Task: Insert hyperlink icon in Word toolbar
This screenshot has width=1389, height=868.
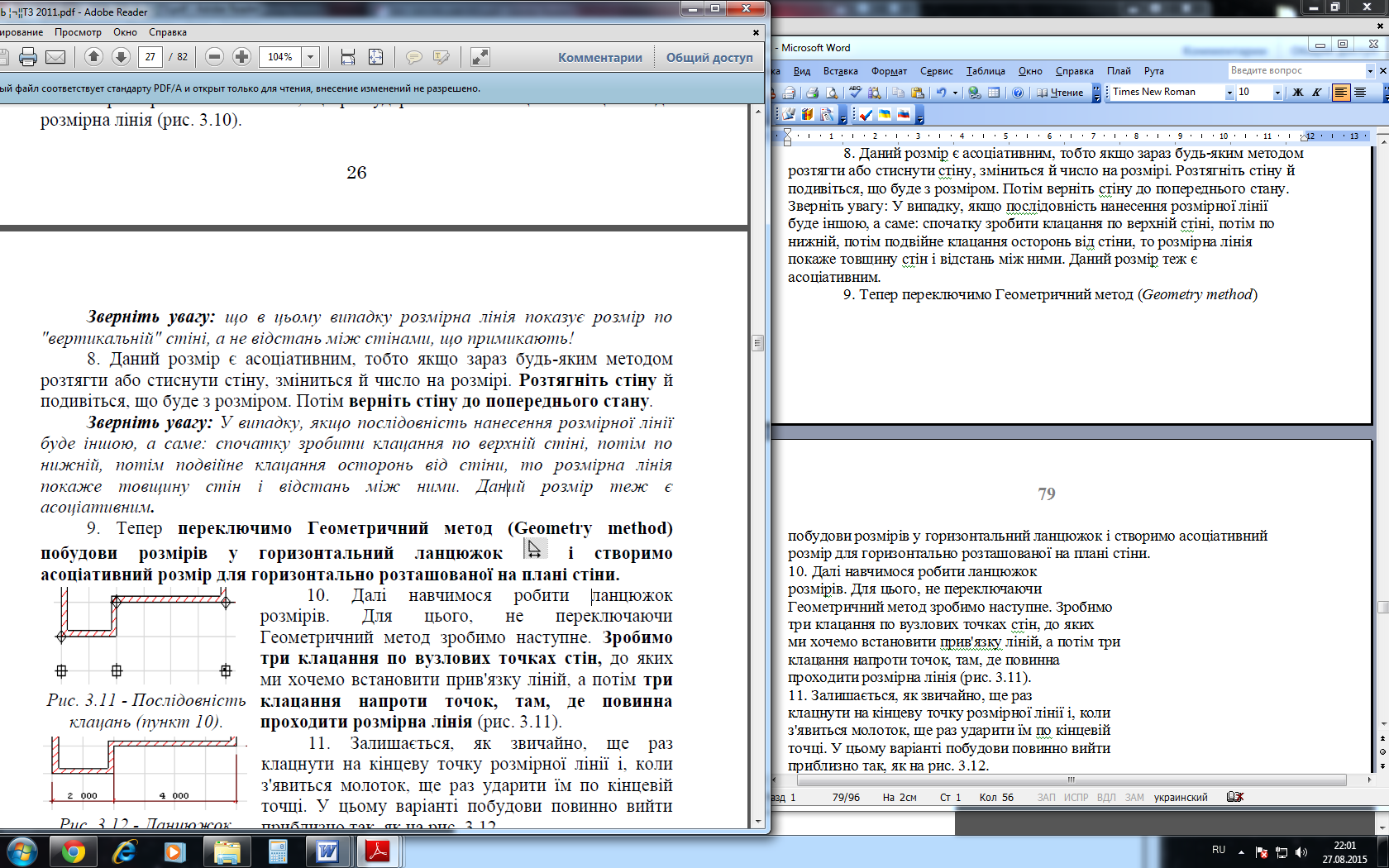Action: (x=975, y=93)
